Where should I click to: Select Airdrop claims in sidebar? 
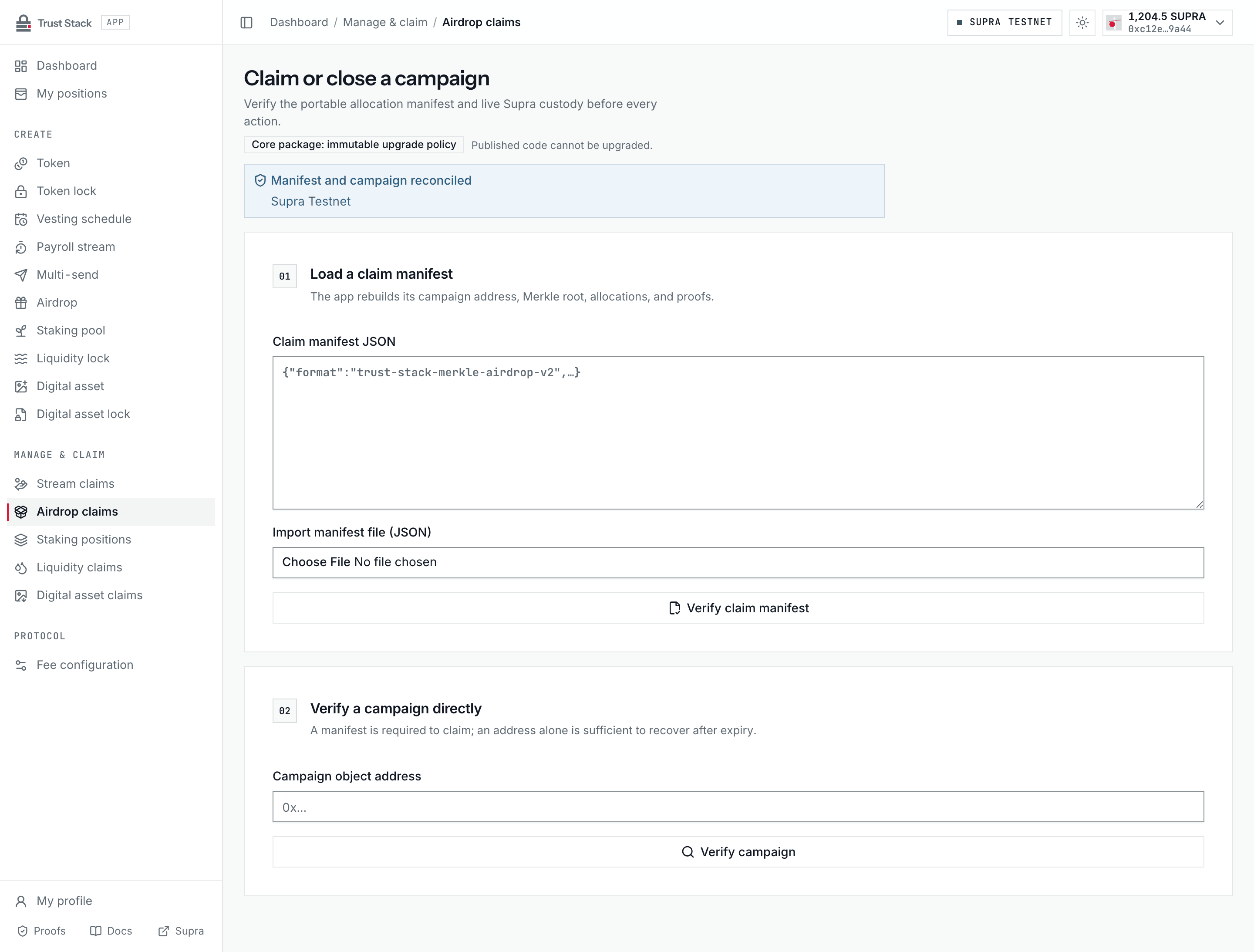point(111,512)
